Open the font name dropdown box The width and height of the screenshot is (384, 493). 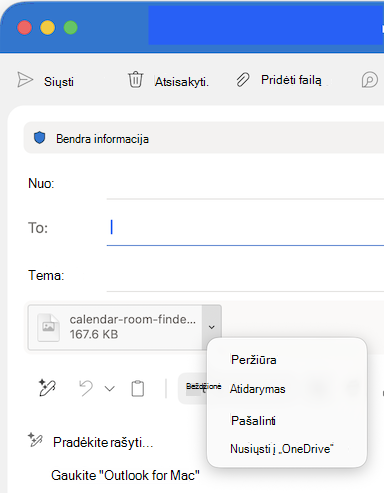pyautogui.click(x=194, y=388)
